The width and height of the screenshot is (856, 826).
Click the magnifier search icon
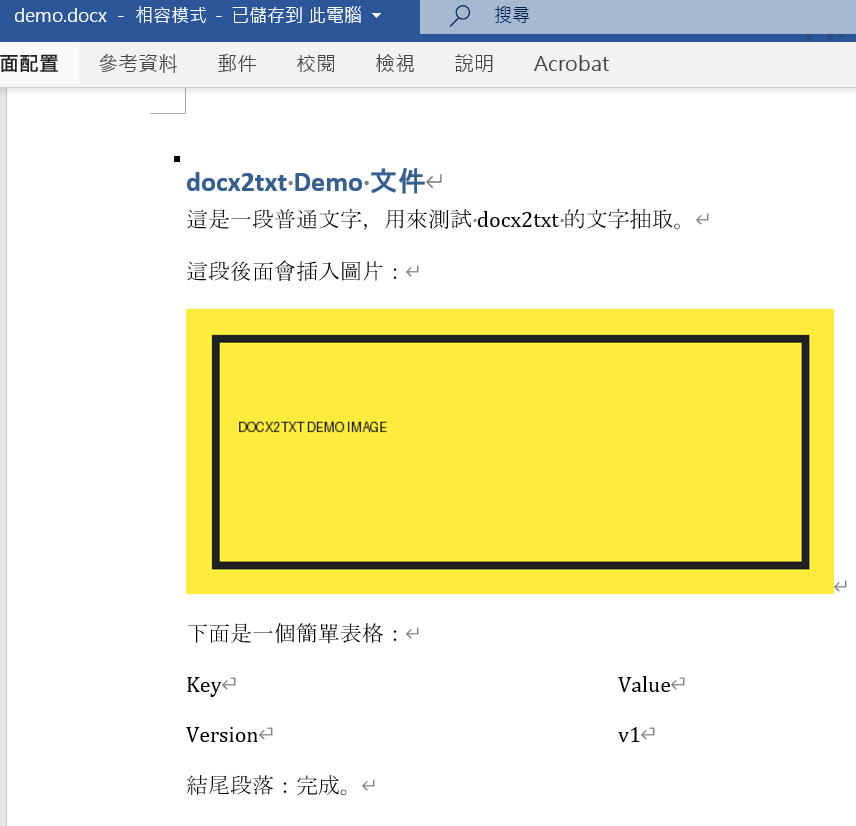pos(460,15)
